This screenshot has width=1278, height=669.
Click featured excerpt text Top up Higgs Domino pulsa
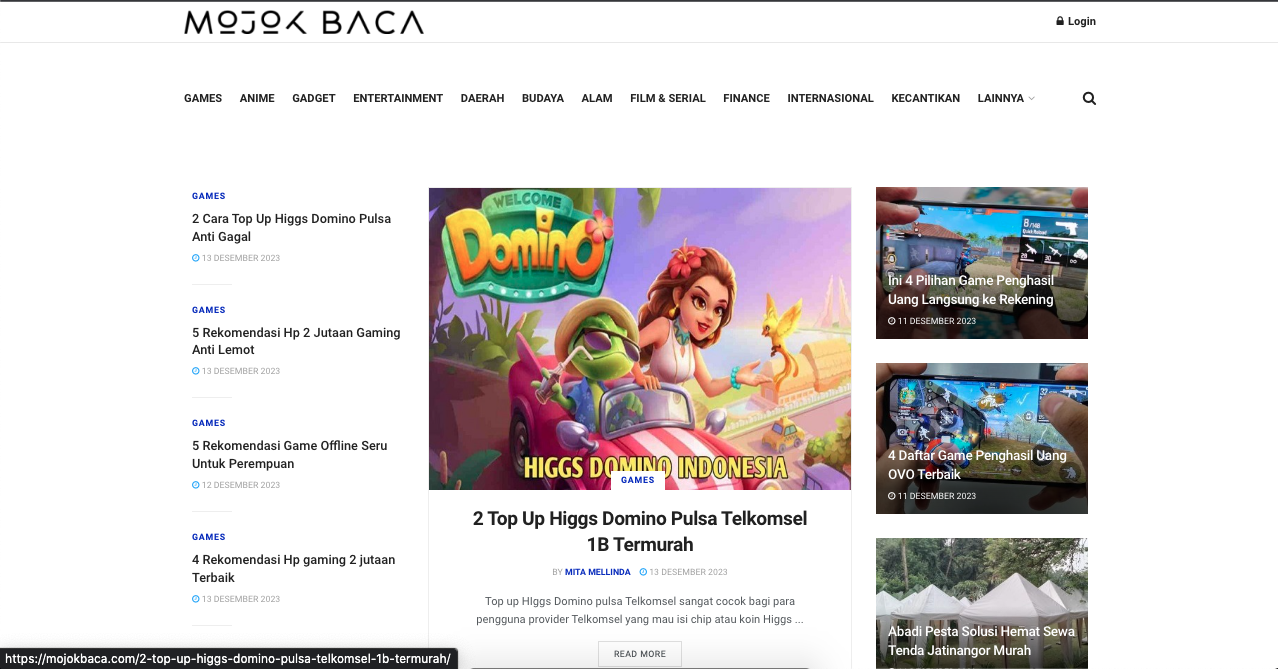(640, 610)
